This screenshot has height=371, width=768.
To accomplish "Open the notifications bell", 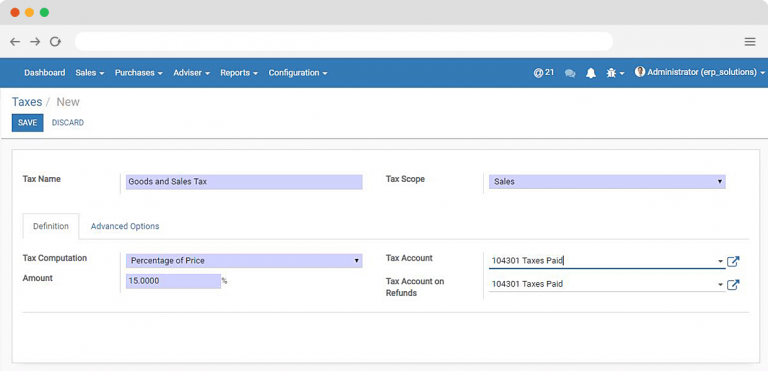I will [x=591, y=73].
